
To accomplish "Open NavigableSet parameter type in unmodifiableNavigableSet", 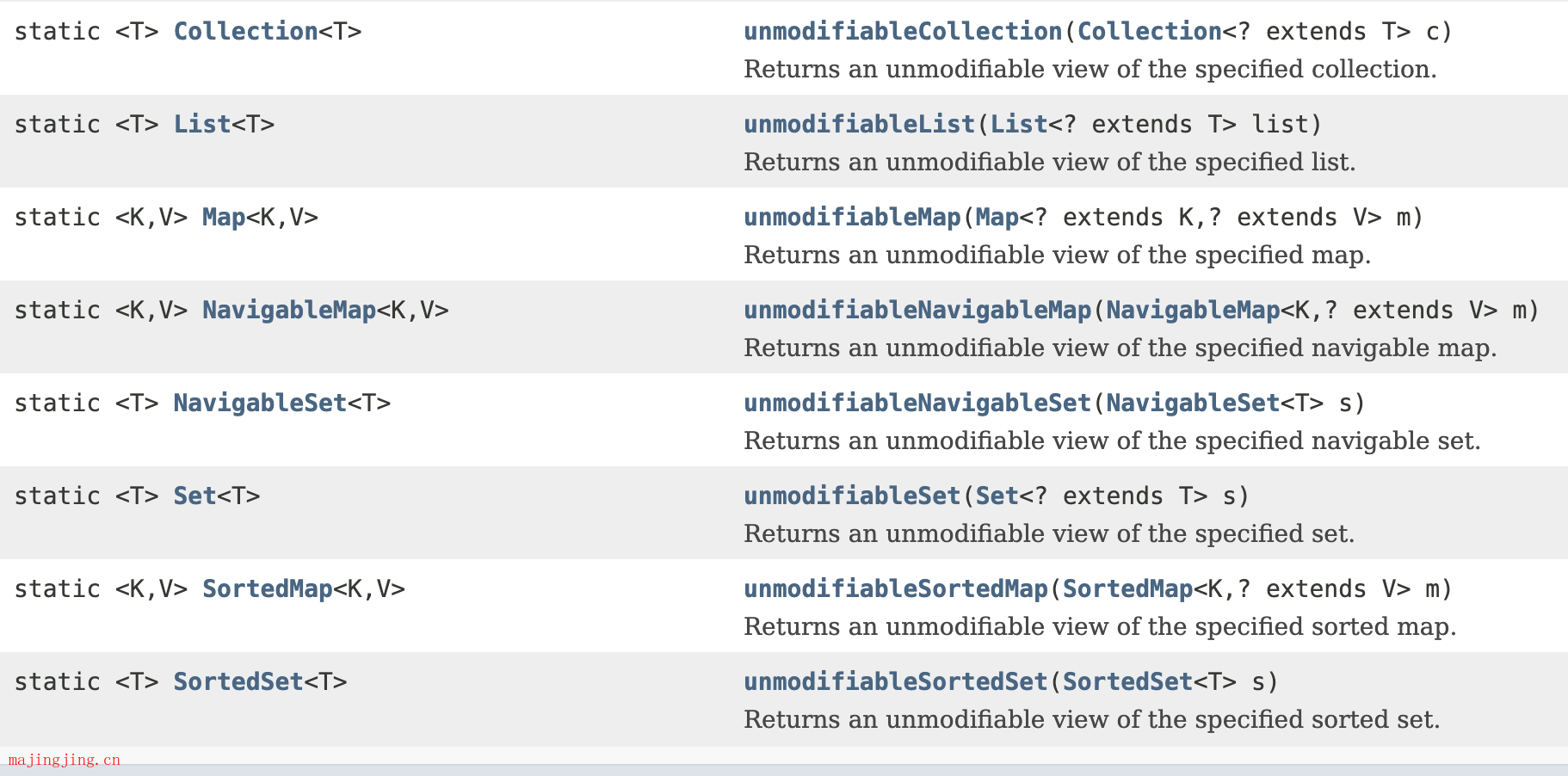I will point(1193,403).
